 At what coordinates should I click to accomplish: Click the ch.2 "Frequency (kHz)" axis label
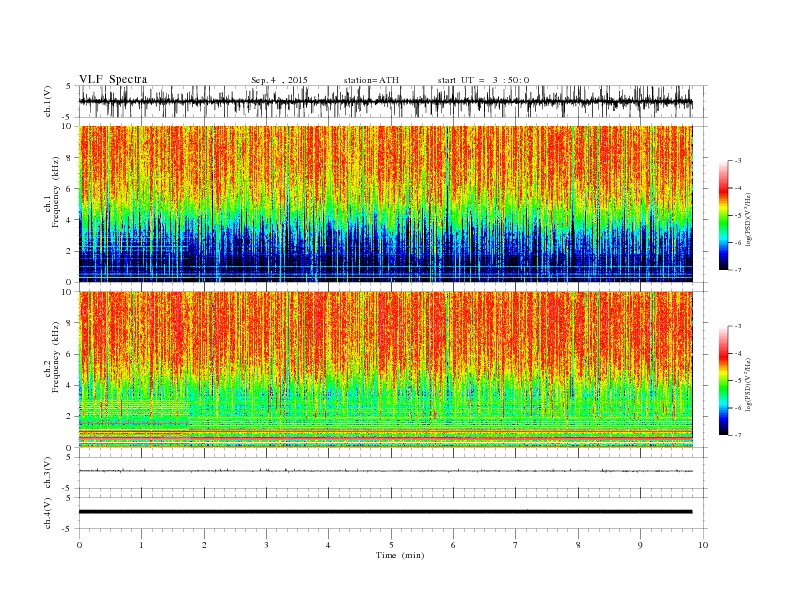coord(55,356)
